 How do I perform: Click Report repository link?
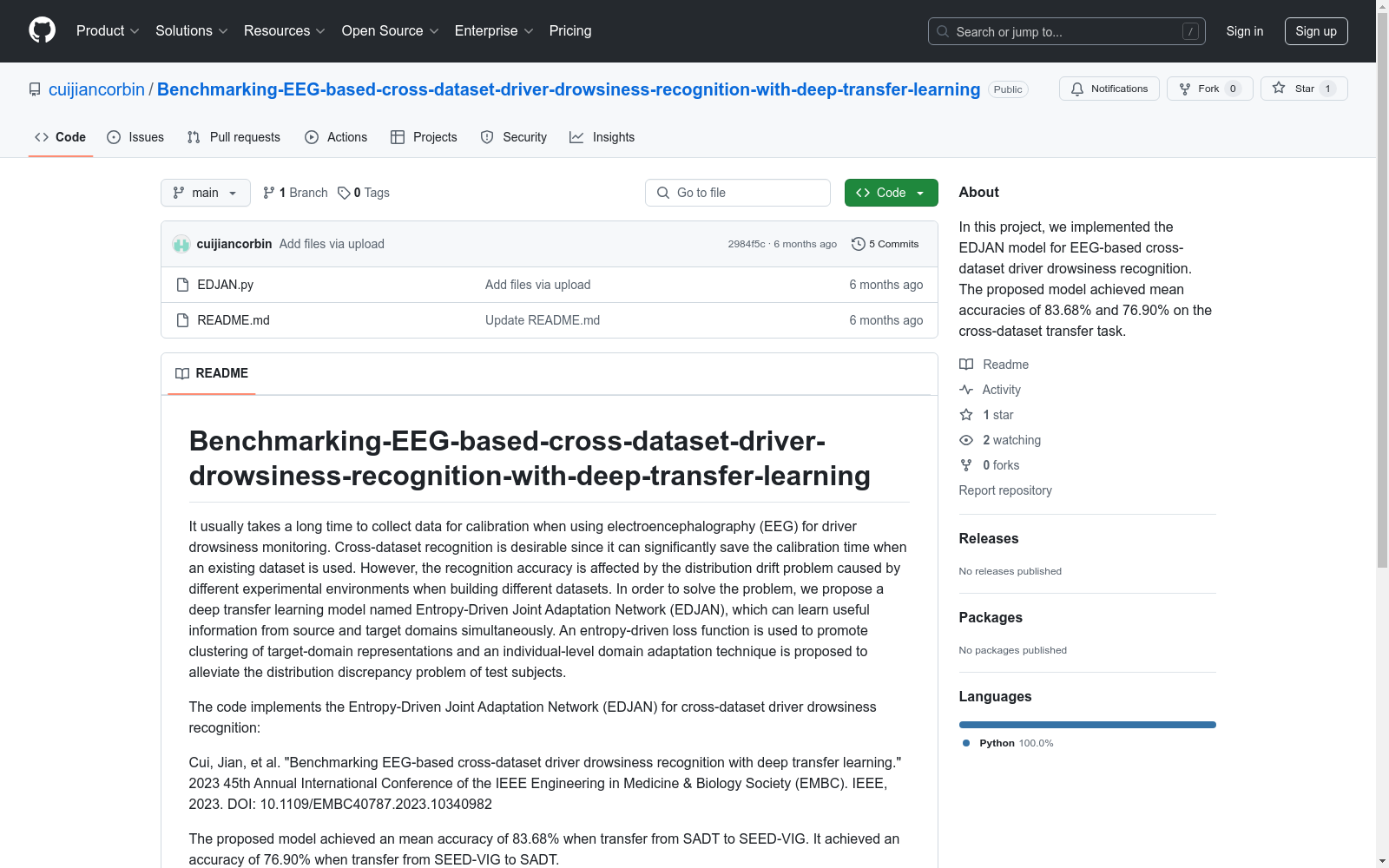[x=1005, y=490]
